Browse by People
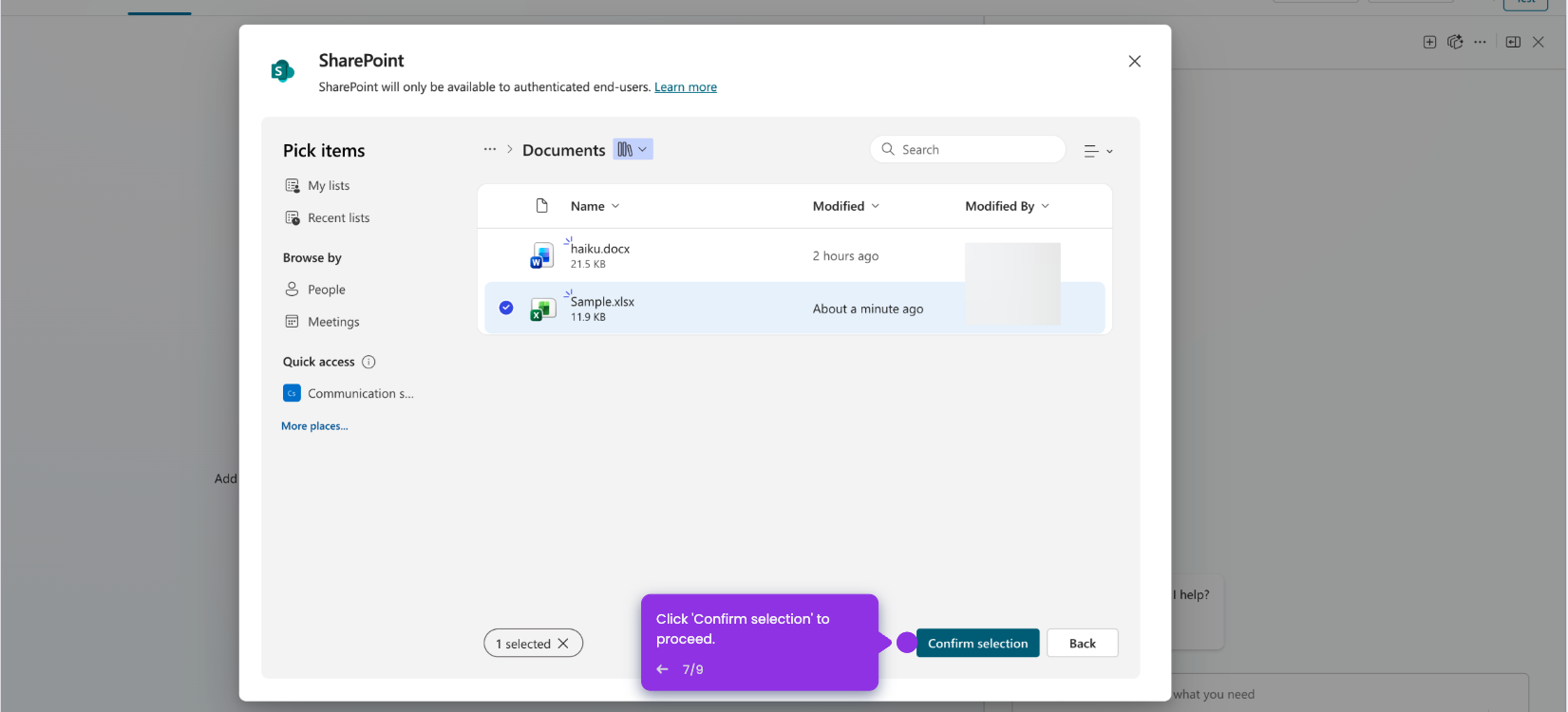1568x712 pixels. (x=315, y=290)
